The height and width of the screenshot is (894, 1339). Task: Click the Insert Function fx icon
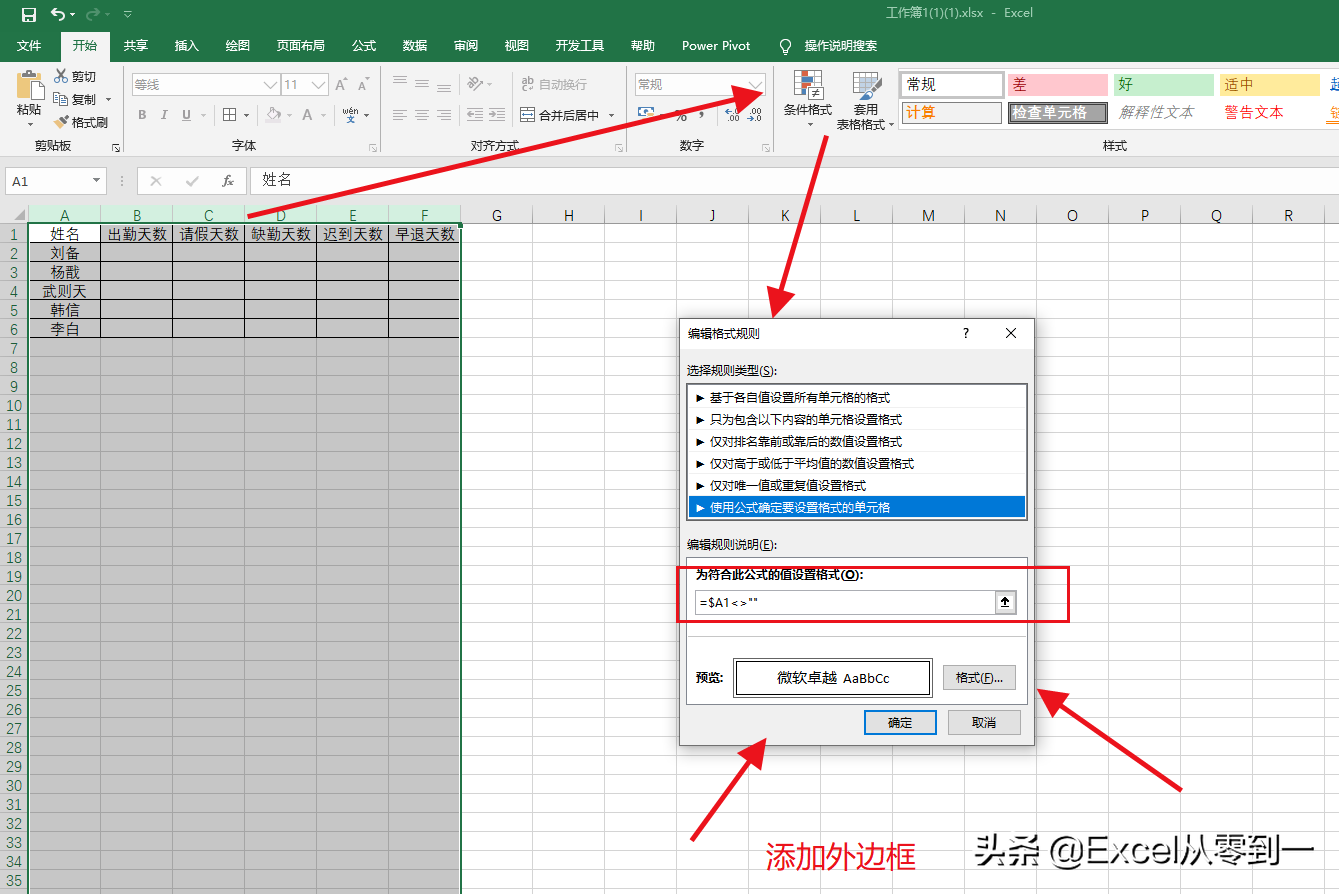[228, 181]
